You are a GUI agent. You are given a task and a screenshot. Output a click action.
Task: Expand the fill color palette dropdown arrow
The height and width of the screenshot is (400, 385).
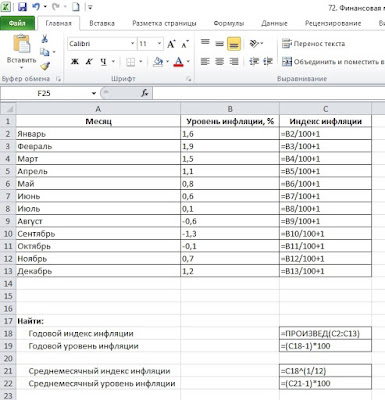(x=167, y=62)
